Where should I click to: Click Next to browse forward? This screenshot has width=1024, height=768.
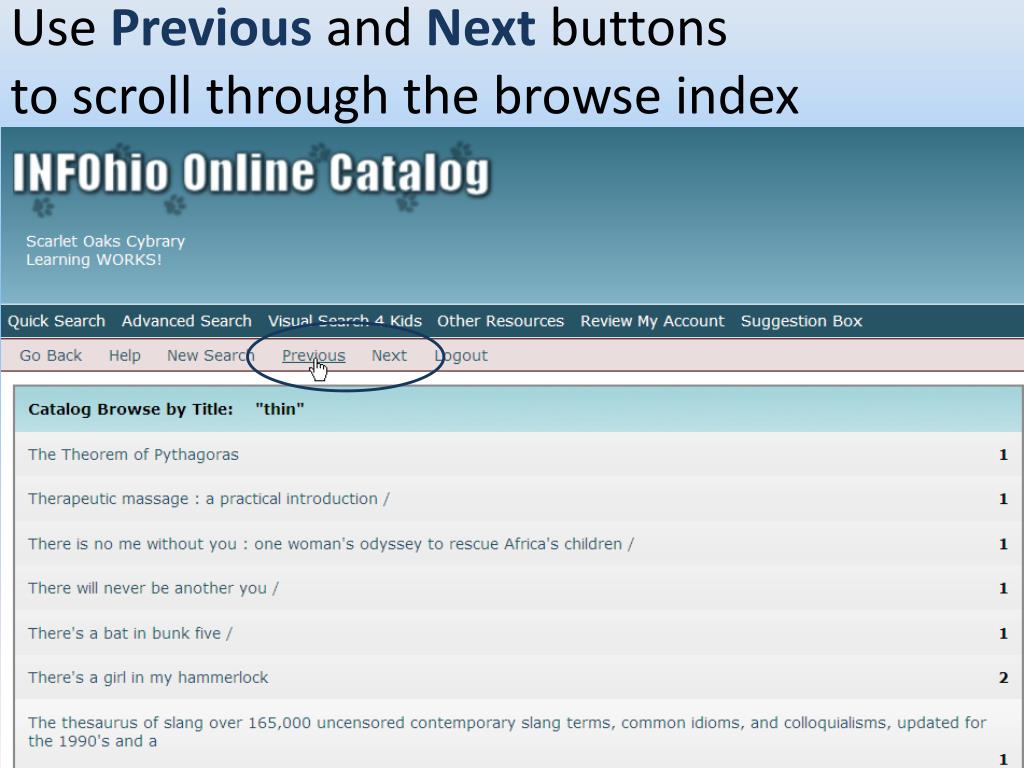click(x=389, y=355)
